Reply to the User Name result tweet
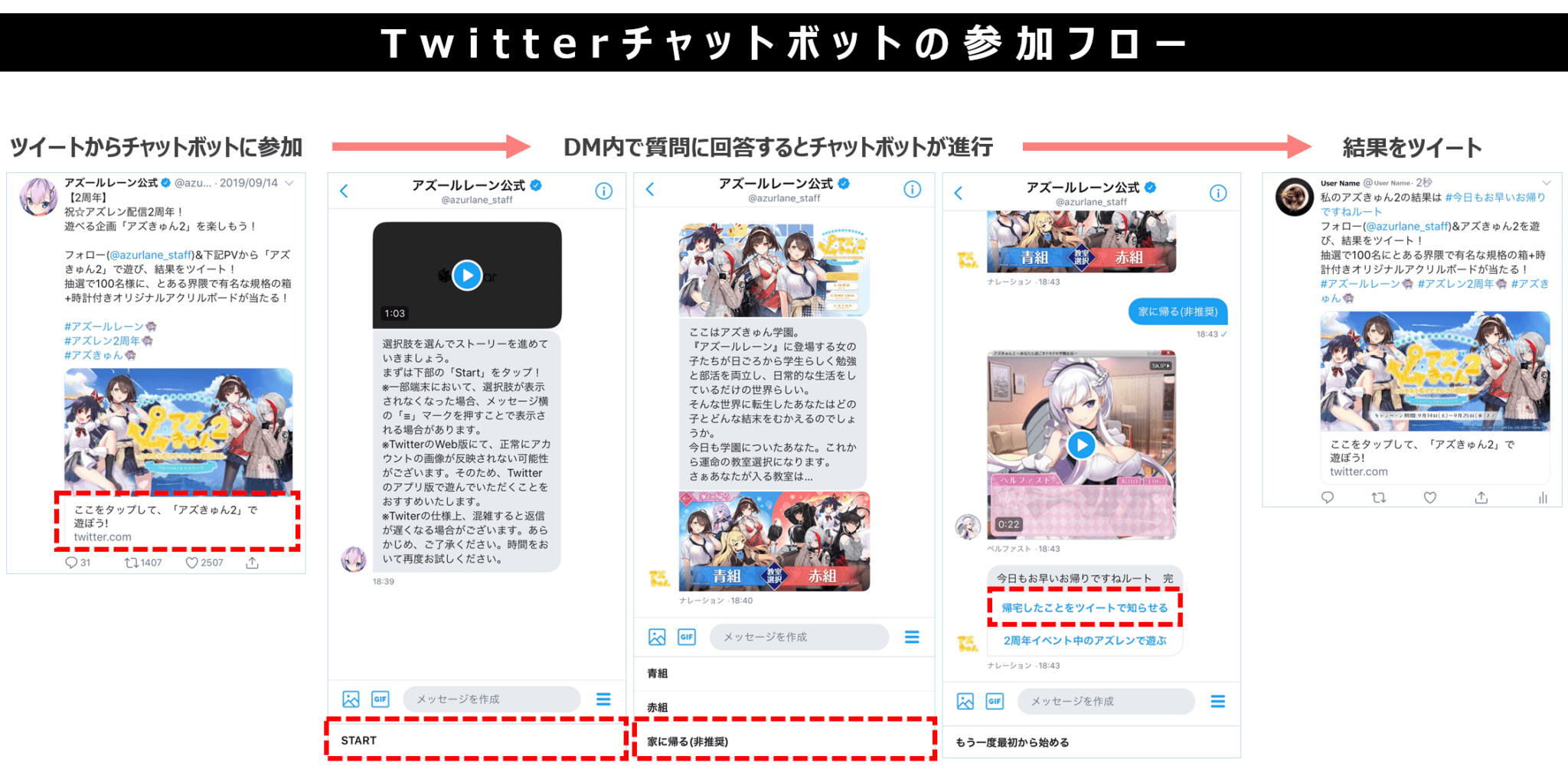Viewport: 1568px width, 779px height. click(x=1328, y=497)
